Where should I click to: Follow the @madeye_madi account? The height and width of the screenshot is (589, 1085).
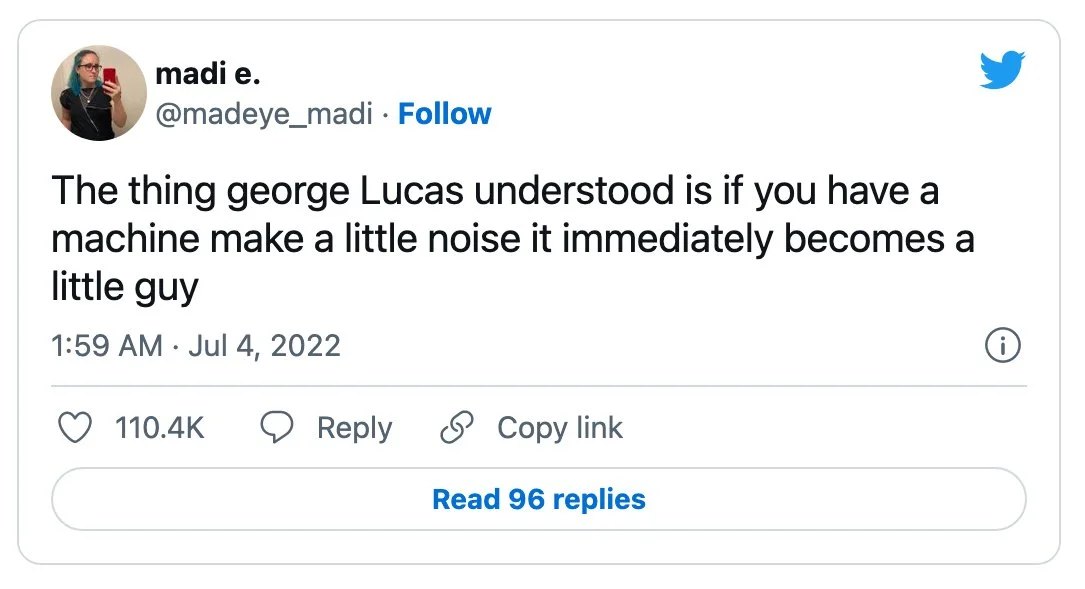coord(444,114)
